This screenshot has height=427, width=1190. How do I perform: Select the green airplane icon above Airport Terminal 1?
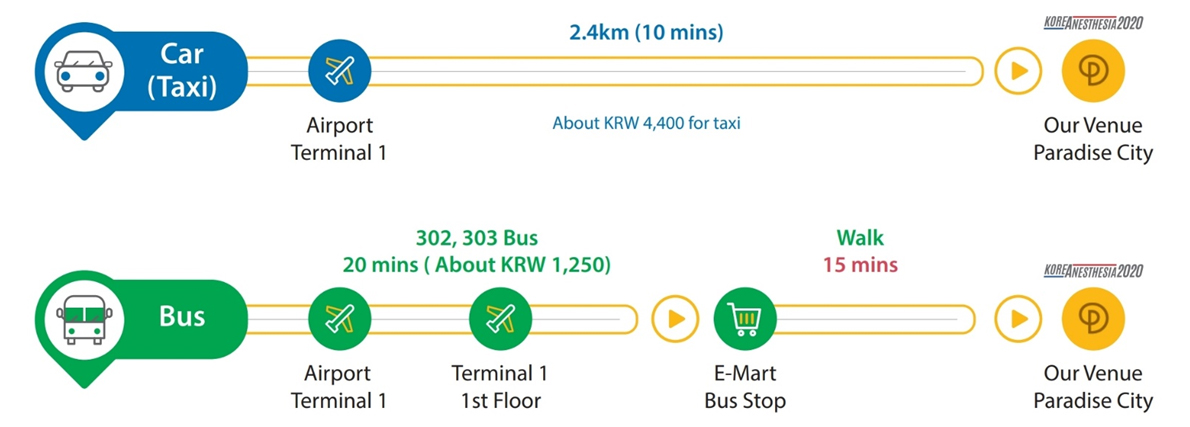pyautogui.click(x=339, y=318)
